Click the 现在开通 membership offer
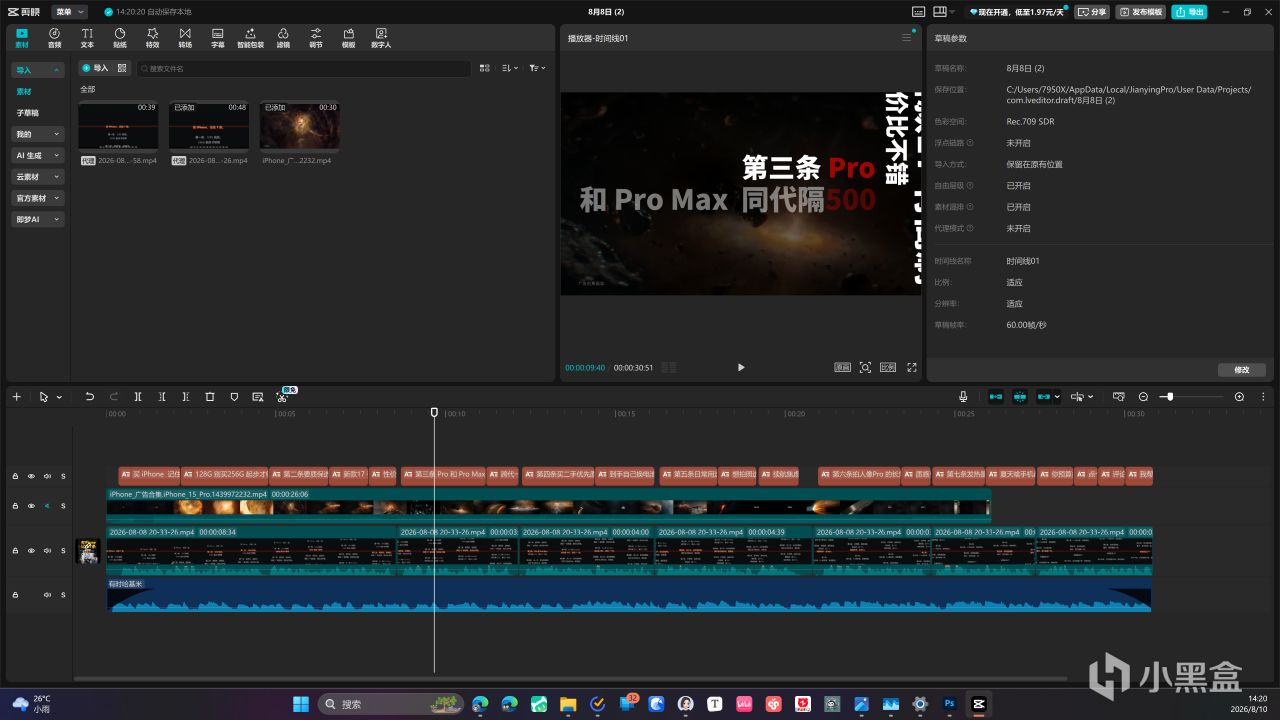The image size is (1280, 720). [1019, 12]
